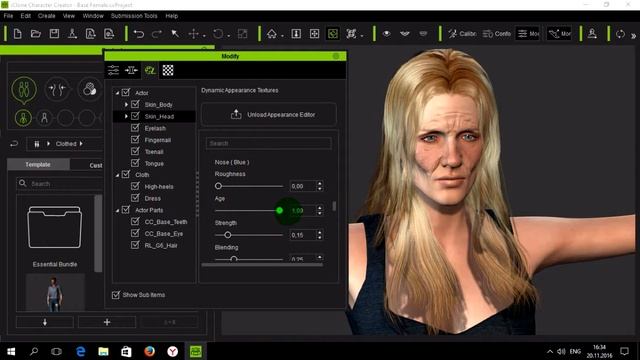Image resolution: width=640 pixels, height=360 pixels.
Task: Open the Submission Tools menu
Action: coord(134,16)
